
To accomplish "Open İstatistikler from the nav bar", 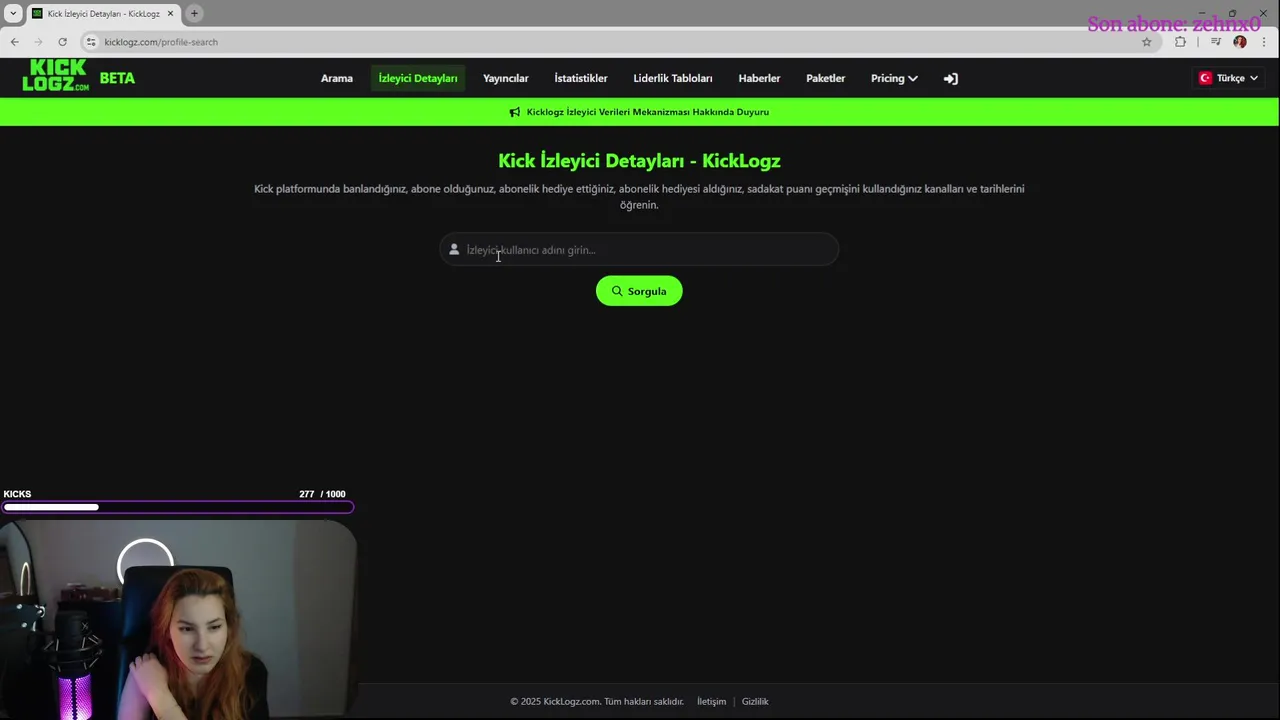I will [x=581, y=78].
